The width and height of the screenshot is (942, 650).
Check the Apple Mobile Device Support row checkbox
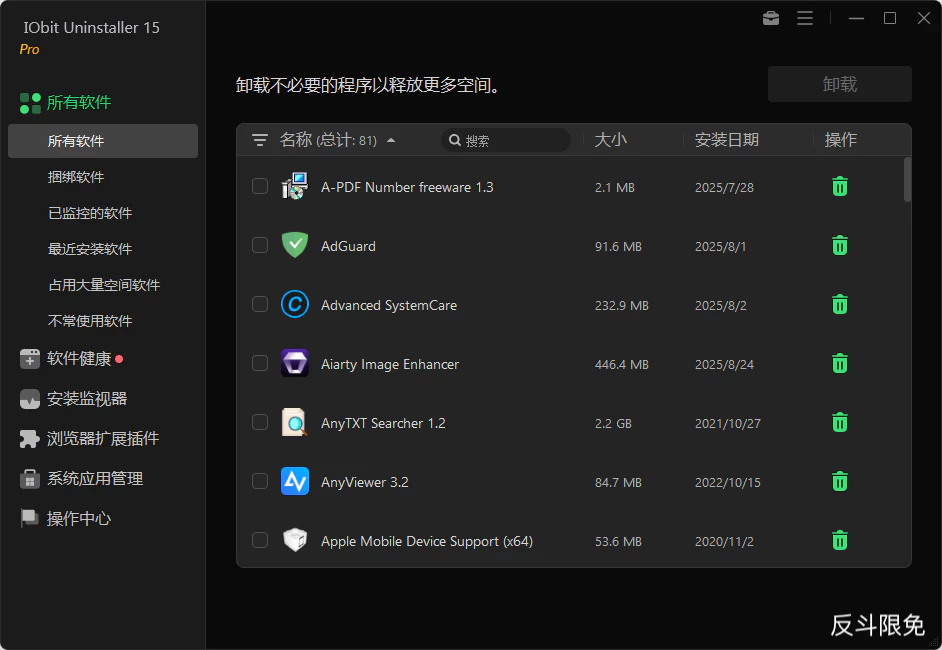point(260,540)
